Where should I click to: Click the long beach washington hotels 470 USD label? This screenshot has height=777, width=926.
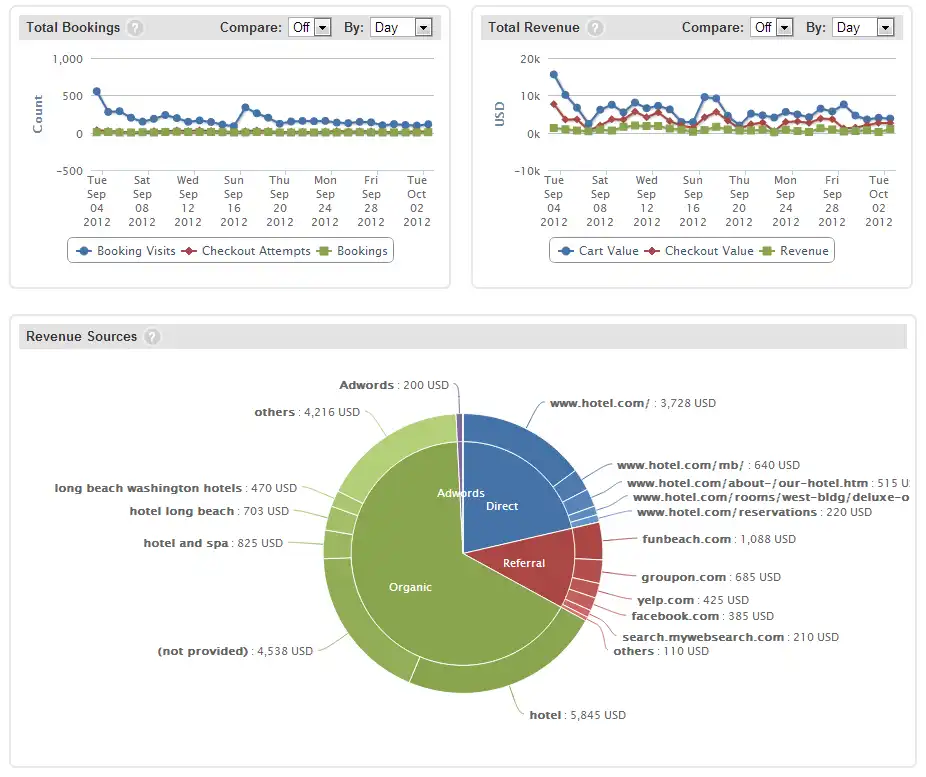(175, 488)
